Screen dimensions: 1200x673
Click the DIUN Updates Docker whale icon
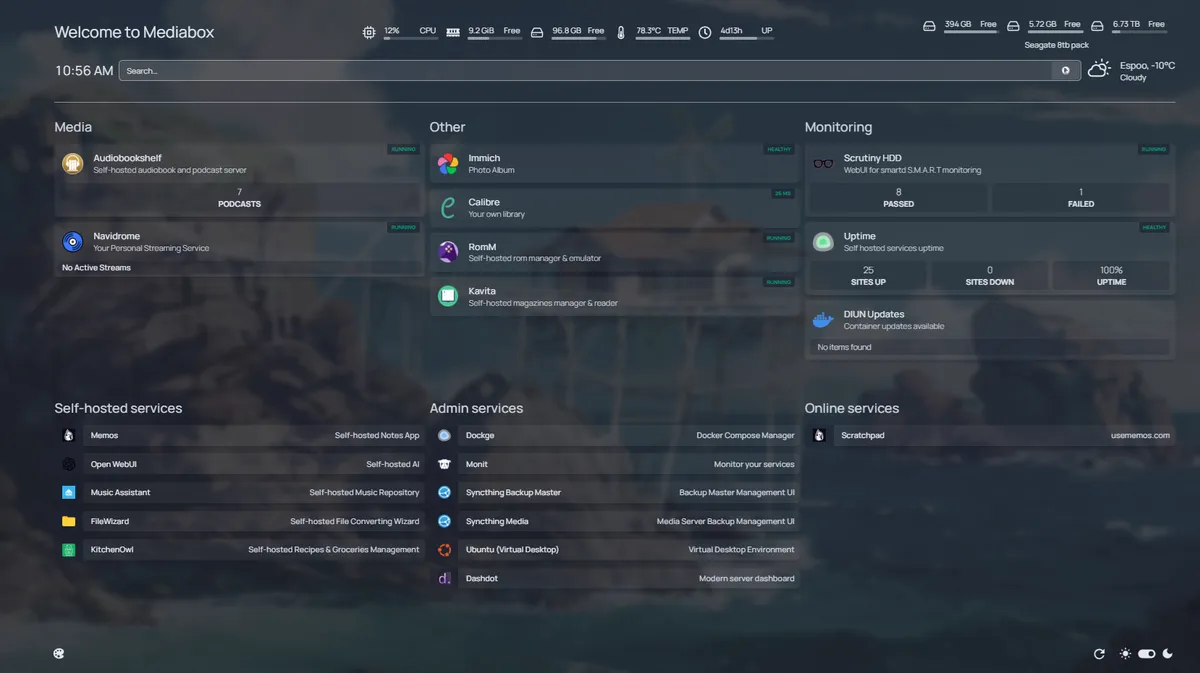coord(823,320)
